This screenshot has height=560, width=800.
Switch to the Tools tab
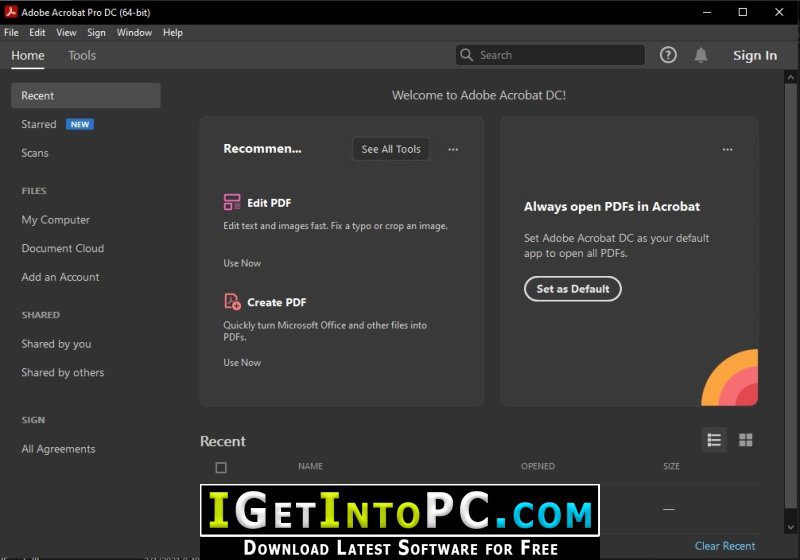click(x=82, y=55)
